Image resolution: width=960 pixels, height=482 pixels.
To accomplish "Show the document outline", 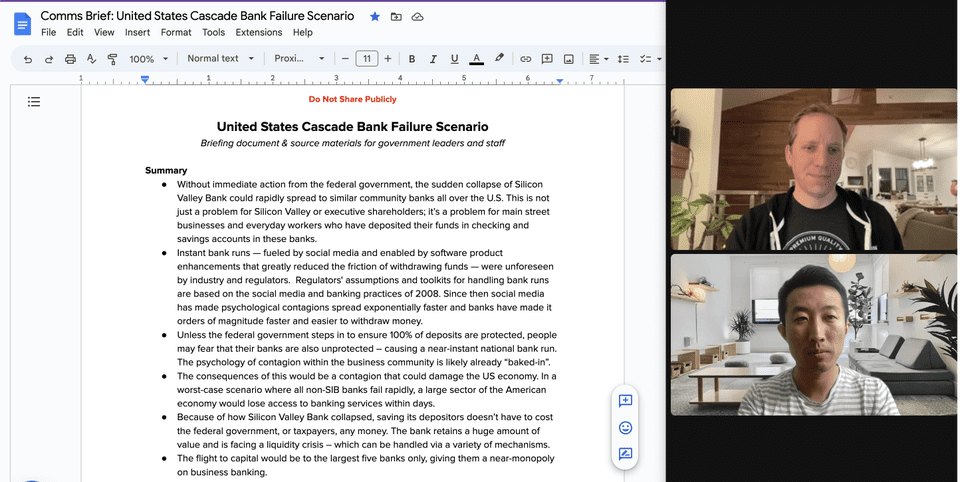I will (x=34, y=102).
